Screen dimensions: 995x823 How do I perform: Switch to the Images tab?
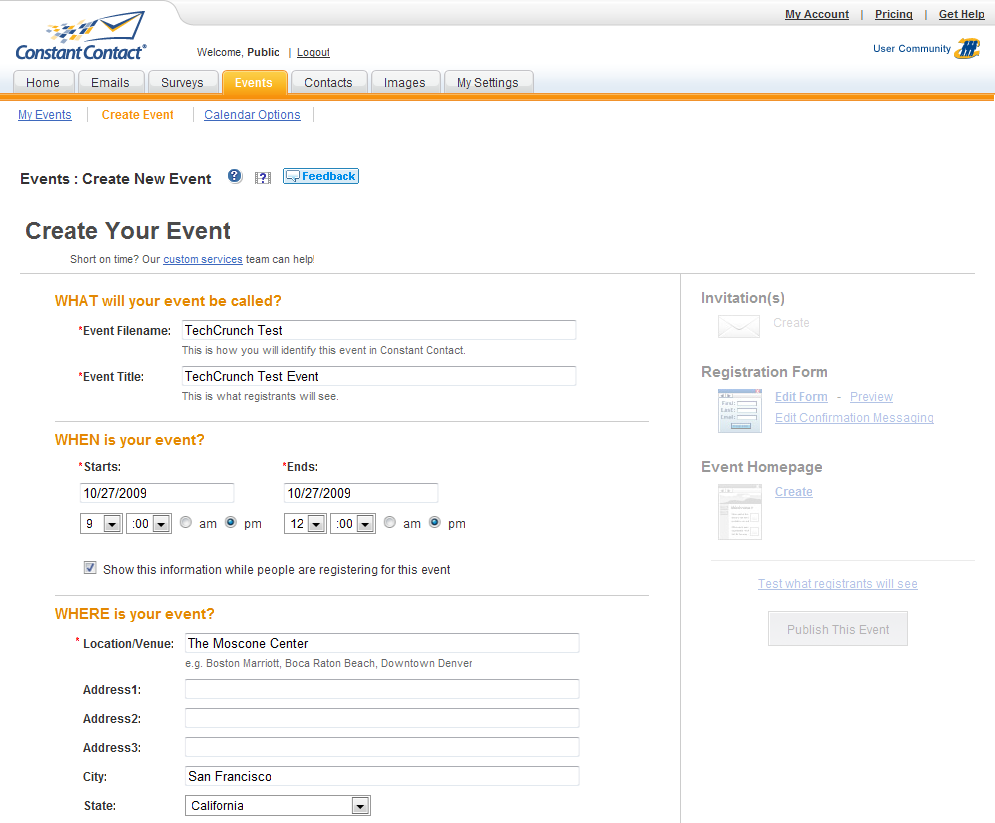405,82
